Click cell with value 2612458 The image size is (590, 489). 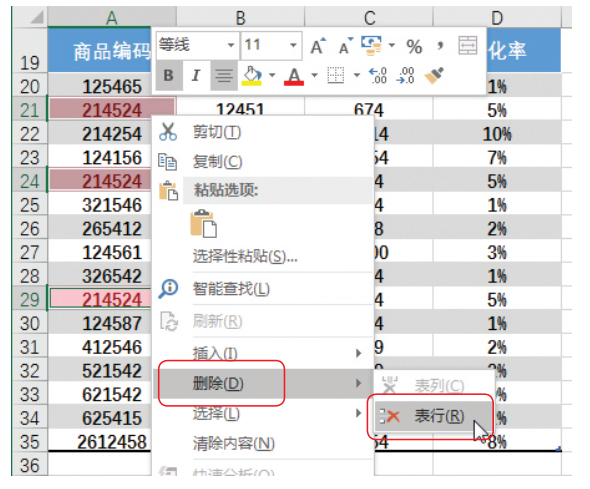(100, 441)
